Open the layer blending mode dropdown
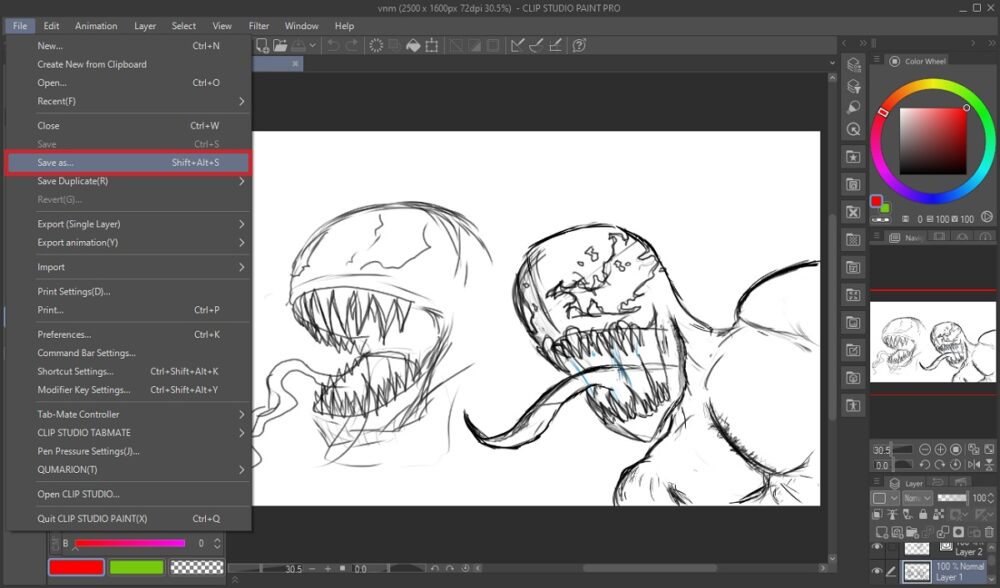This screenshot has height=588, width=1000. [x=917, y=498]
